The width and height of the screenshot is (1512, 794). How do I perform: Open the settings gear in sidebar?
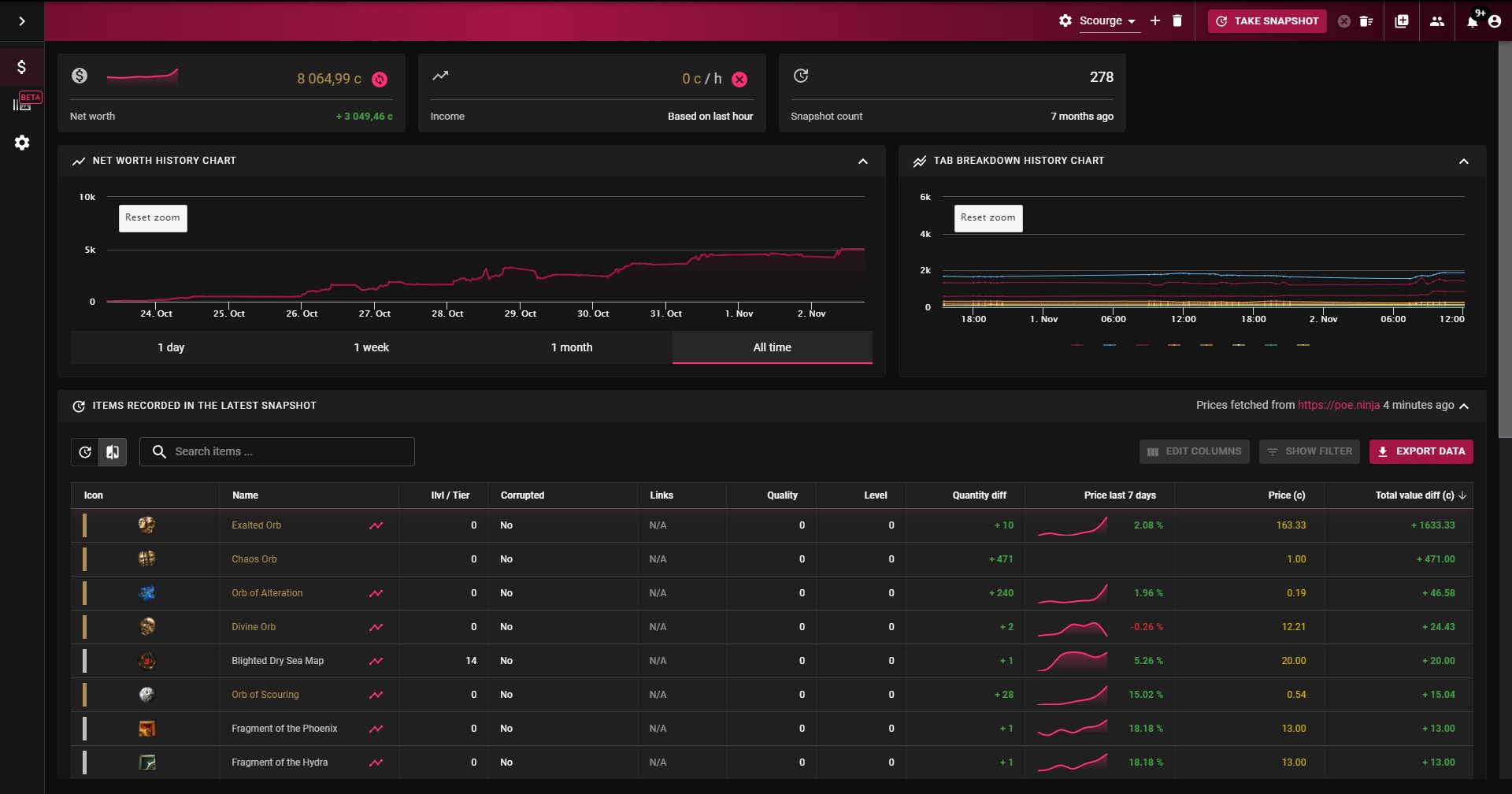tap(22, 143)
